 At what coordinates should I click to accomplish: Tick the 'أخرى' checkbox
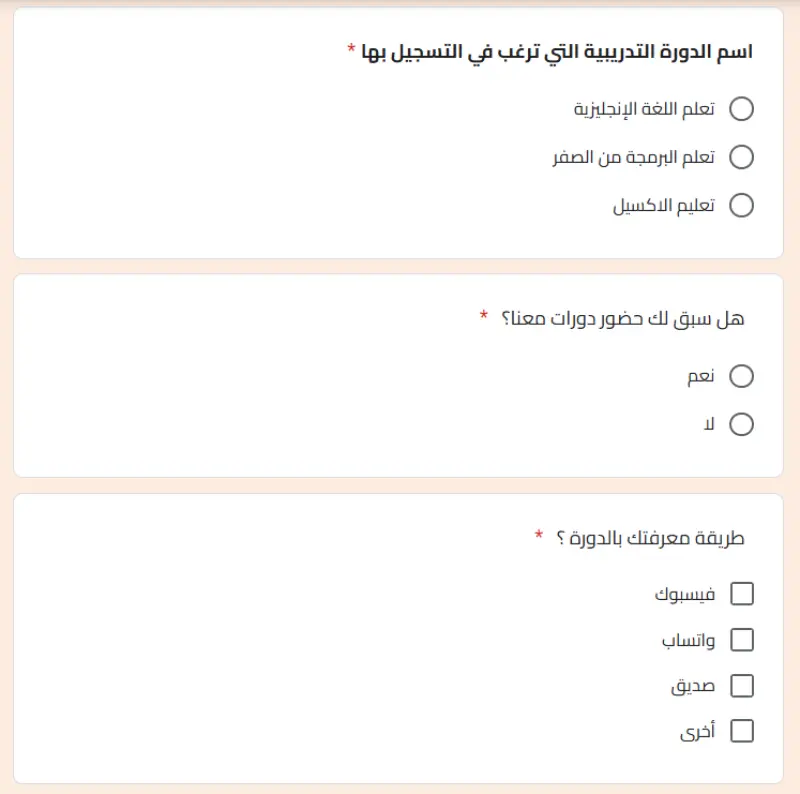743,731
